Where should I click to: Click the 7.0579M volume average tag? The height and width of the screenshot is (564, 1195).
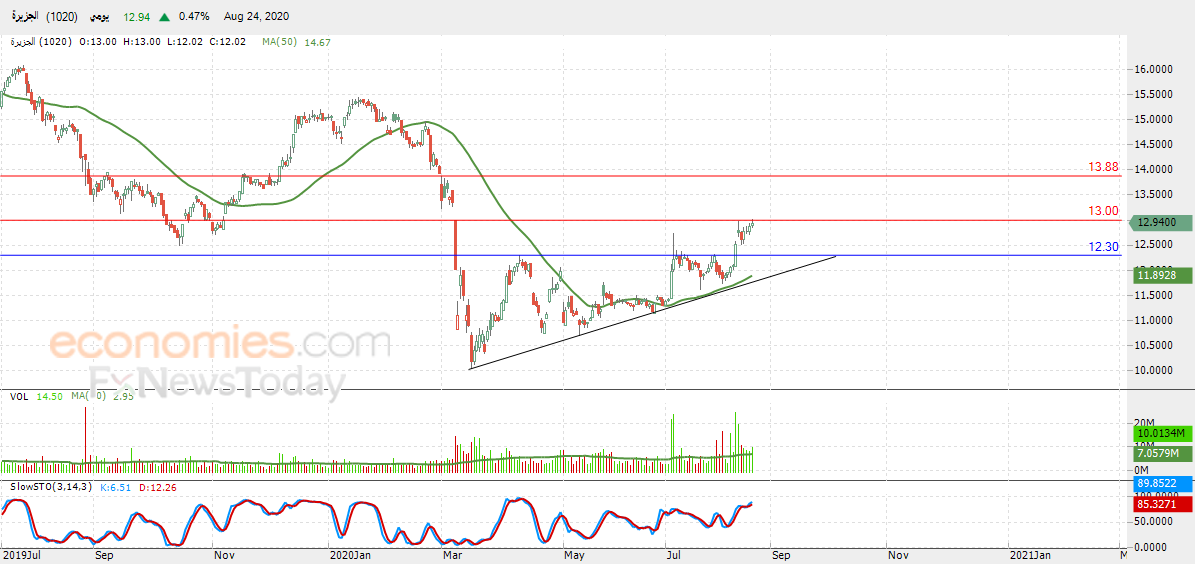point(1159,454)
